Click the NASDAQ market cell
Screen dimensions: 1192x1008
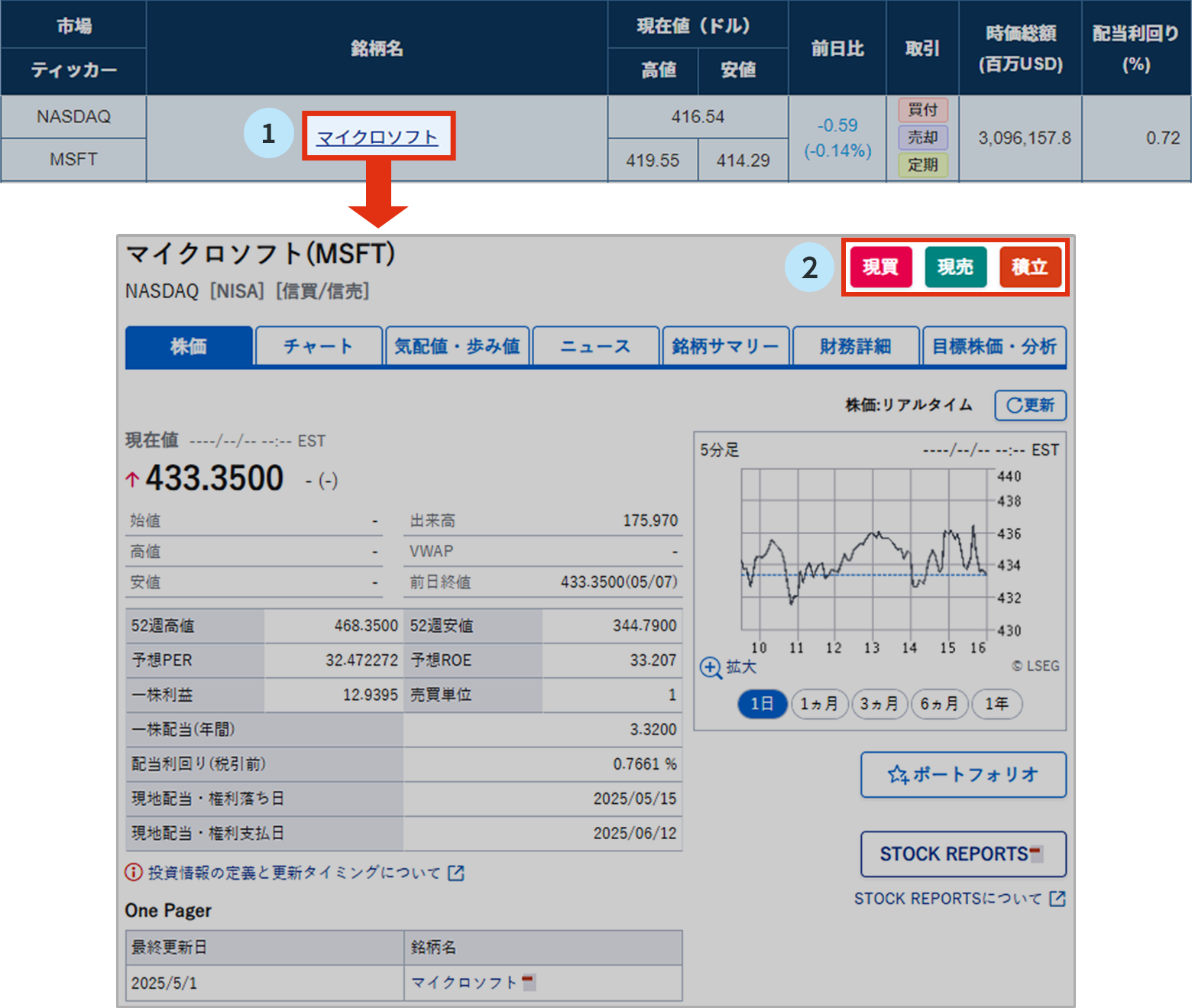pyautogui.click(x=73, y=117)
